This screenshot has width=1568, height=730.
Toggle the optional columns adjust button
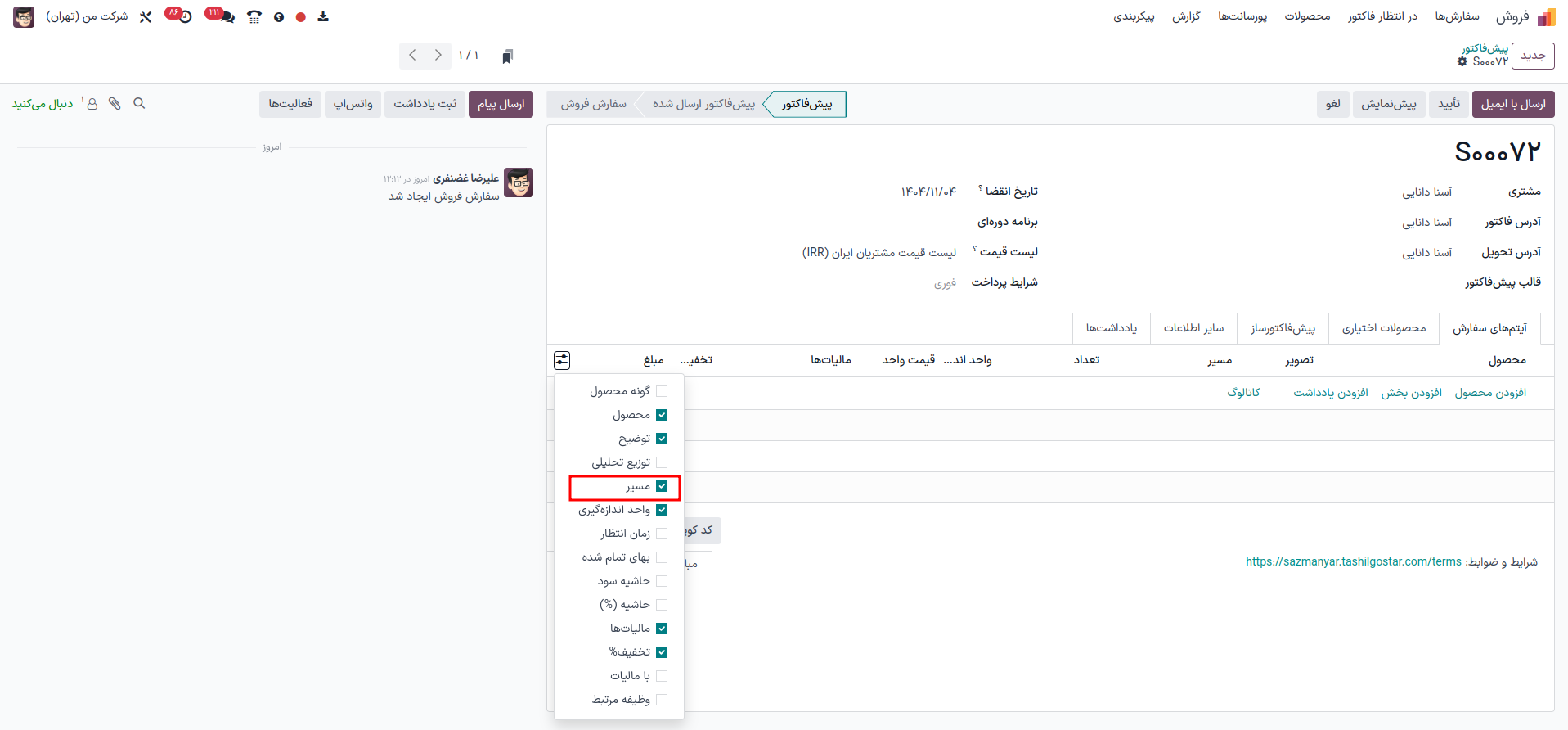click(x=562, y=360)
